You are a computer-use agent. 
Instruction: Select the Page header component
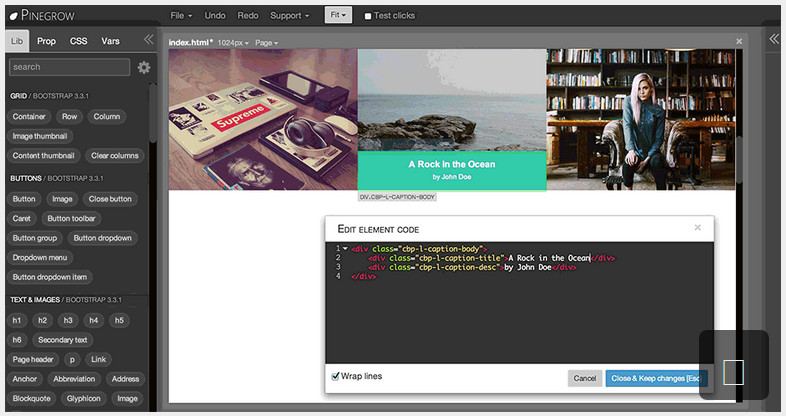pos(33,359)
